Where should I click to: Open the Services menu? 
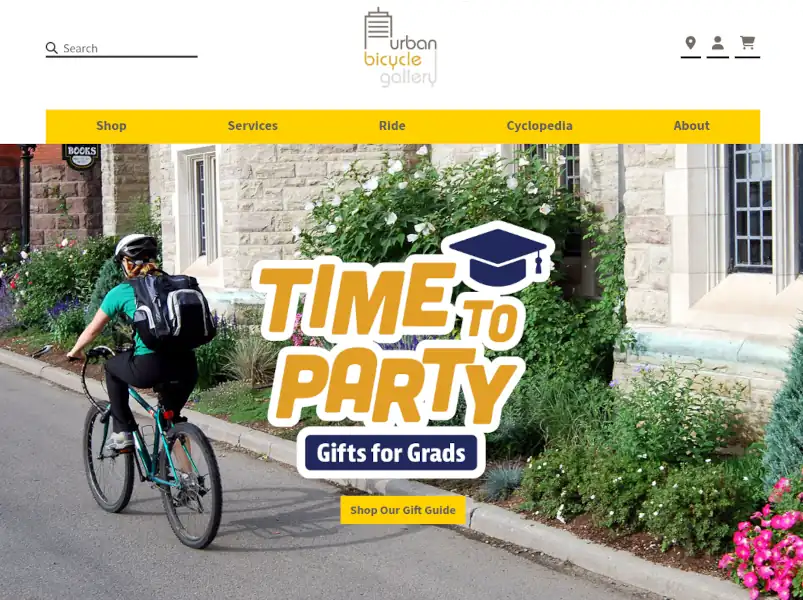[252, 126]
